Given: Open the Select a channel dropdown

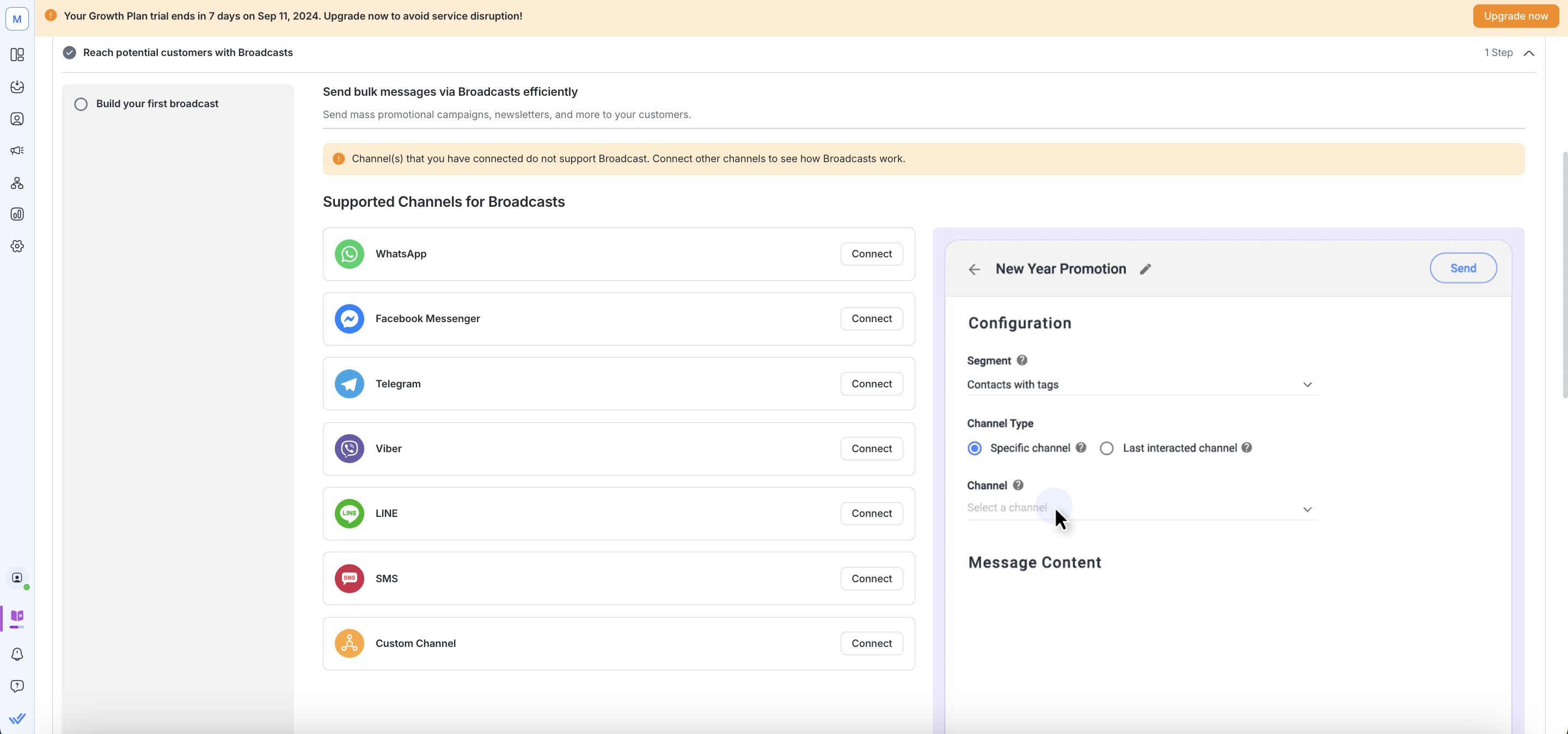Looking at the screenshot, I should 1141,509.
